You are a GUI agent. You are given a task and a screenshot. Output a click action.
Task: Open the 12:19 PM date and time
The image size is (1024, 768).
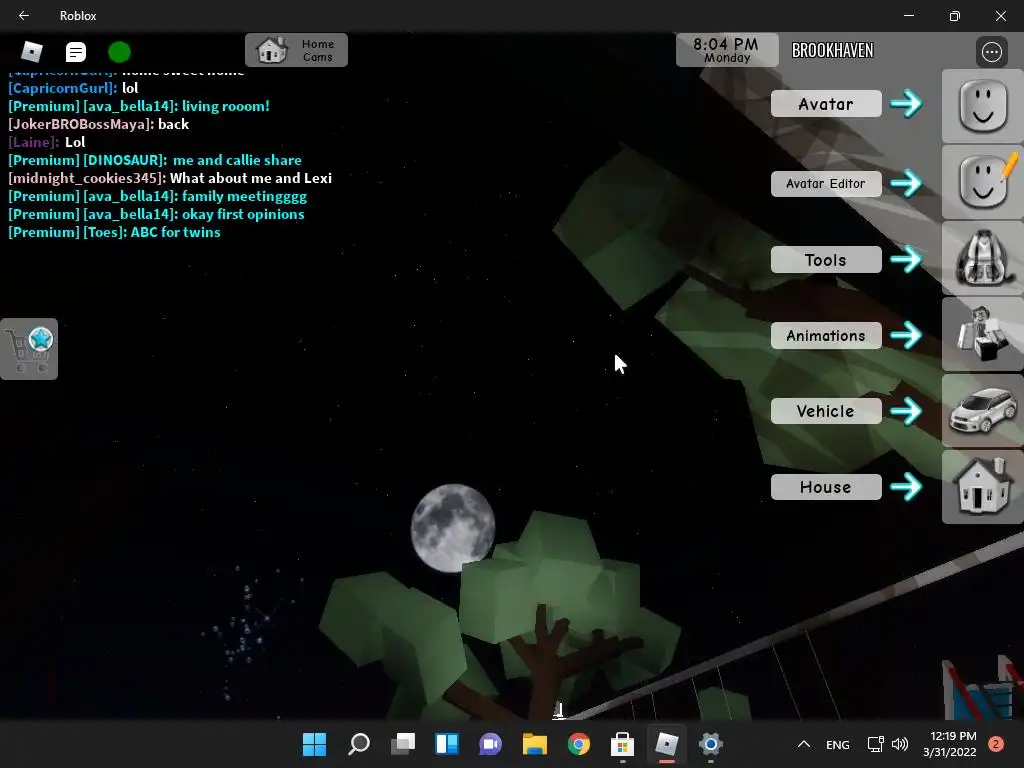tap(950, 744)
